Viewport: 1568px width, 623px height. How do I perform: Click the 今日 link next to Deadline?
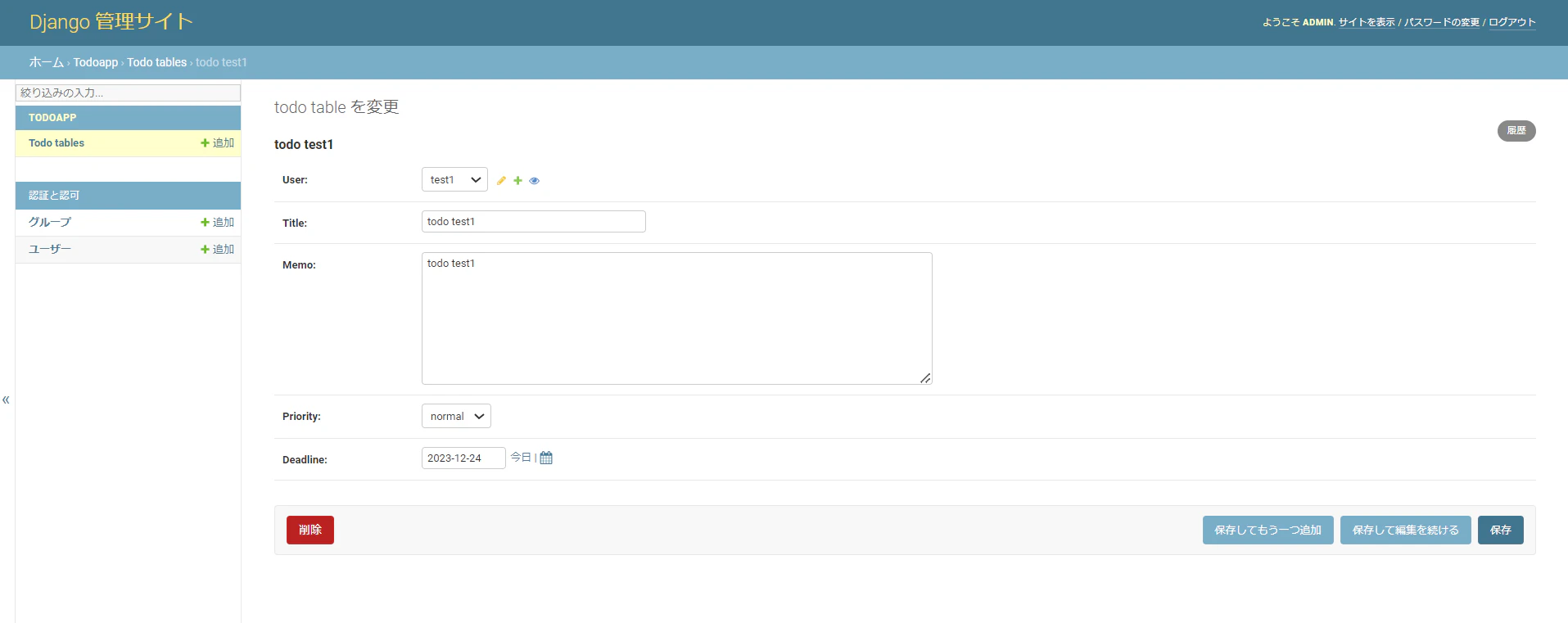[521, 458]
